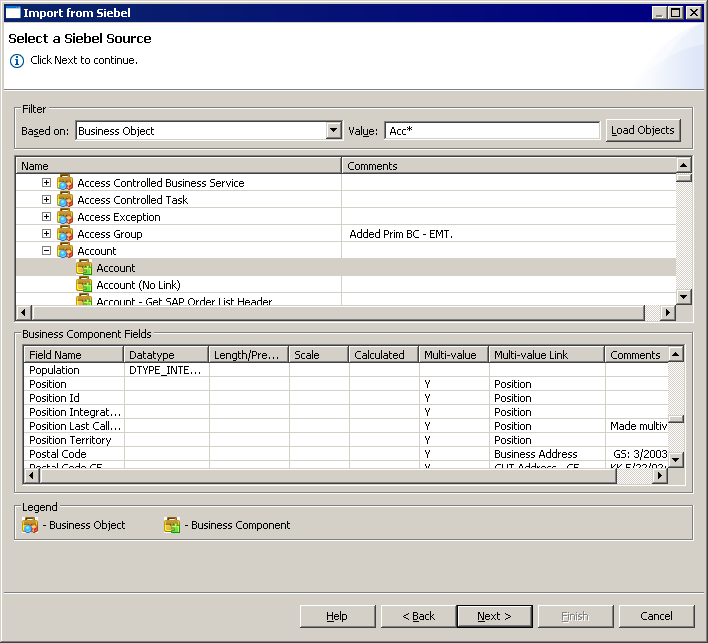Click object list scroll up arrow
Image resolution: width=708 pixels, height=643 pixels.
pyautogui.click(x=684, y=165)
